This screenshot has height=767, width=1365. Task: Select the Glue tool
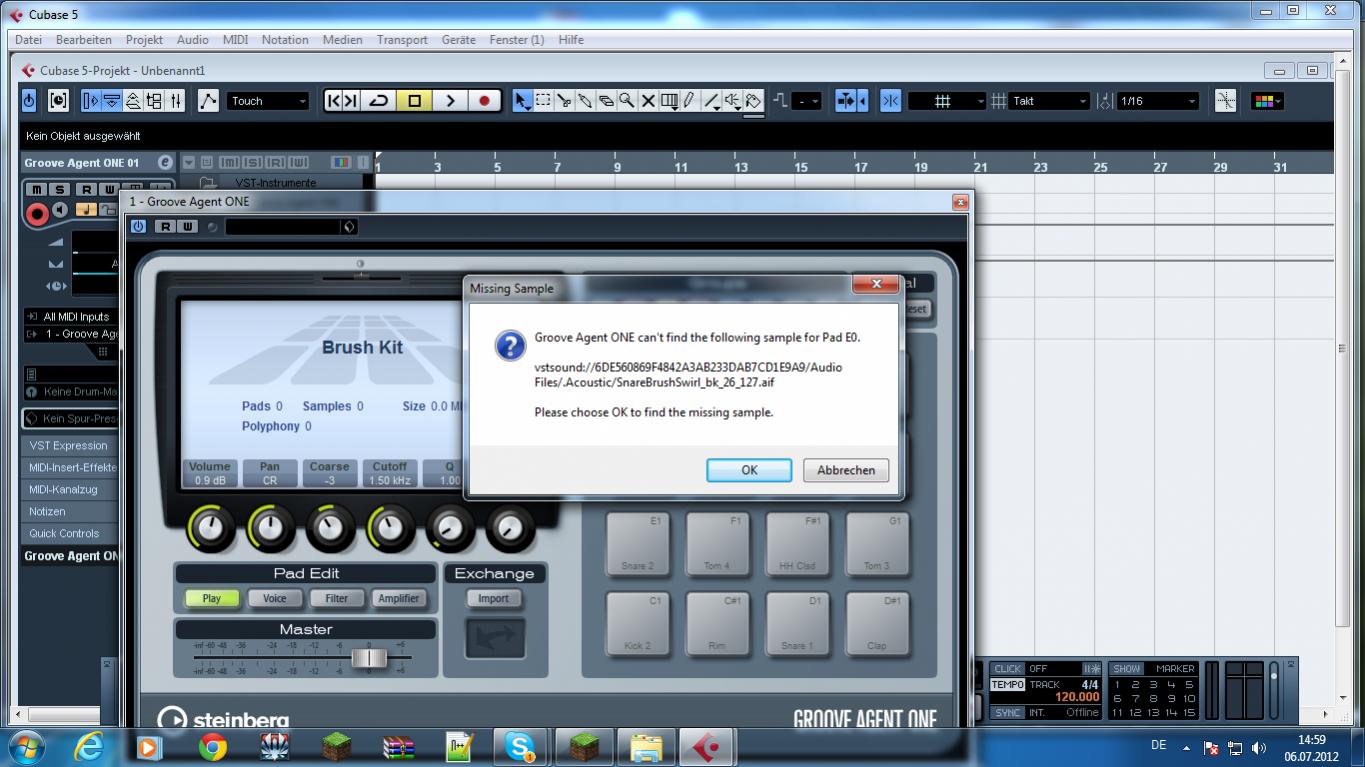pyautogui.click(x=585, y=101)
